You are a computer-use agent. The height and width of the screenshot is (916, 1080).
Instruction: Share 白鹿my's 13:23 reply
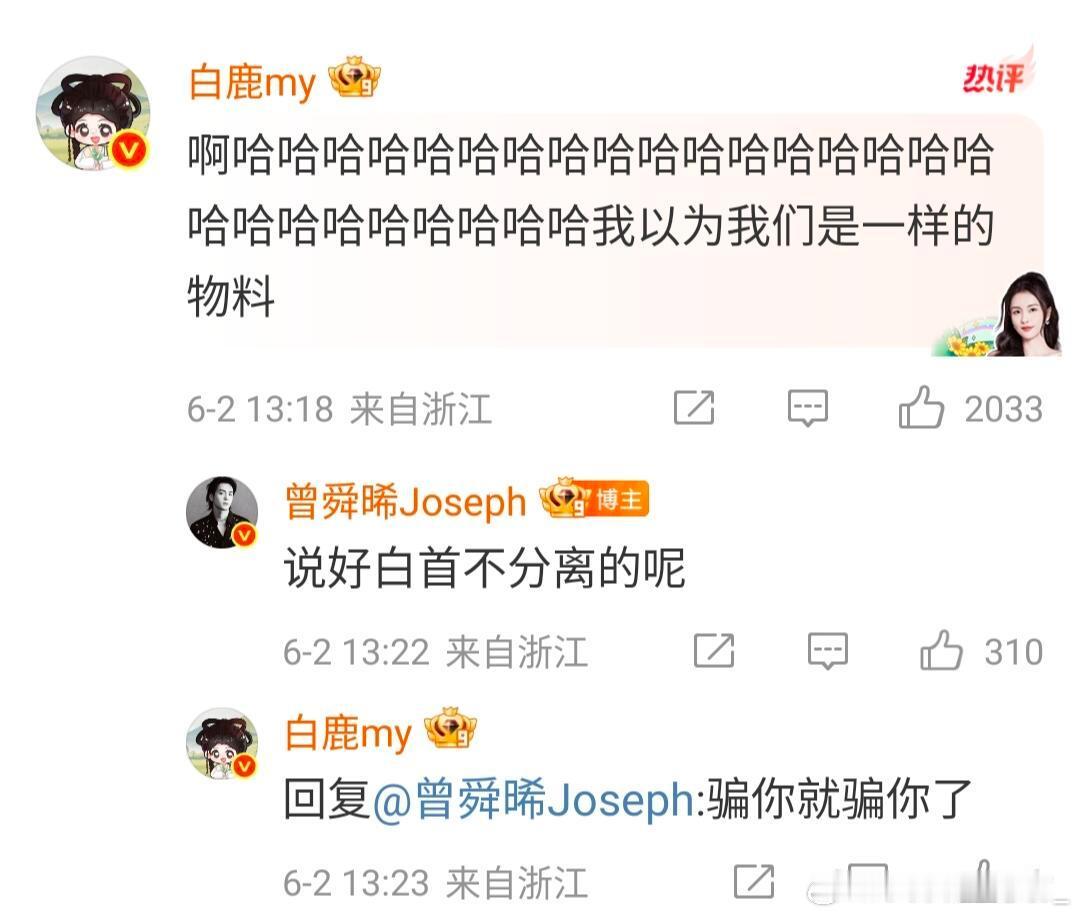click(x=754, y=882)
